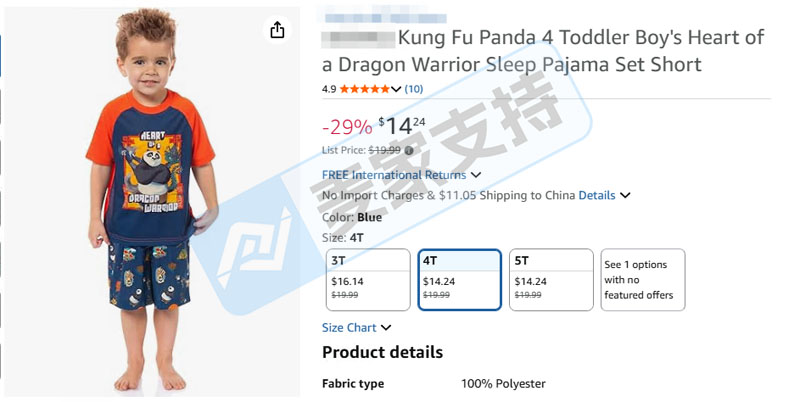Click the 4.9 rating number
The image size is (800, 402).
coord(329,89)
